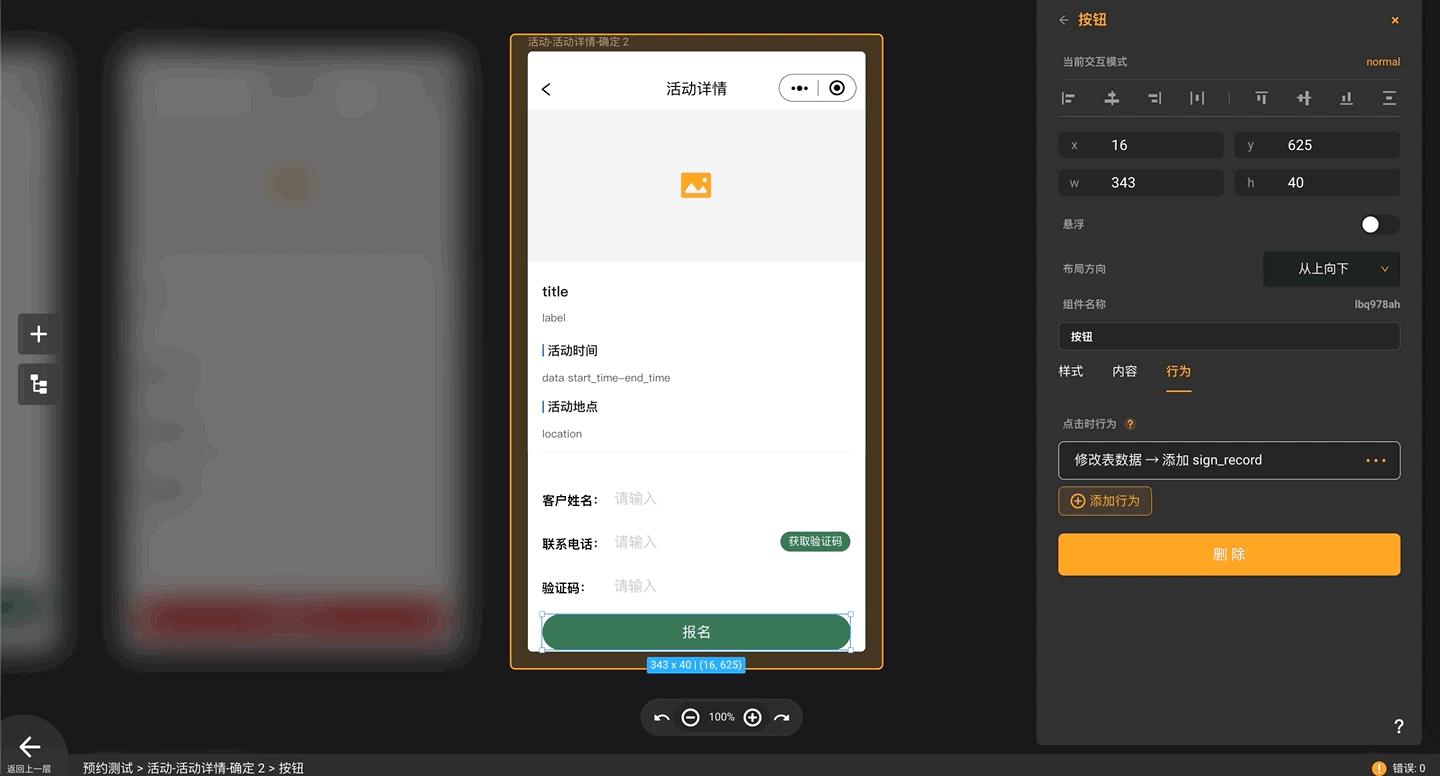This screenshot has height=776, width=1440.
Task: Select the bottom align icon
Action: click(1347, 98)
